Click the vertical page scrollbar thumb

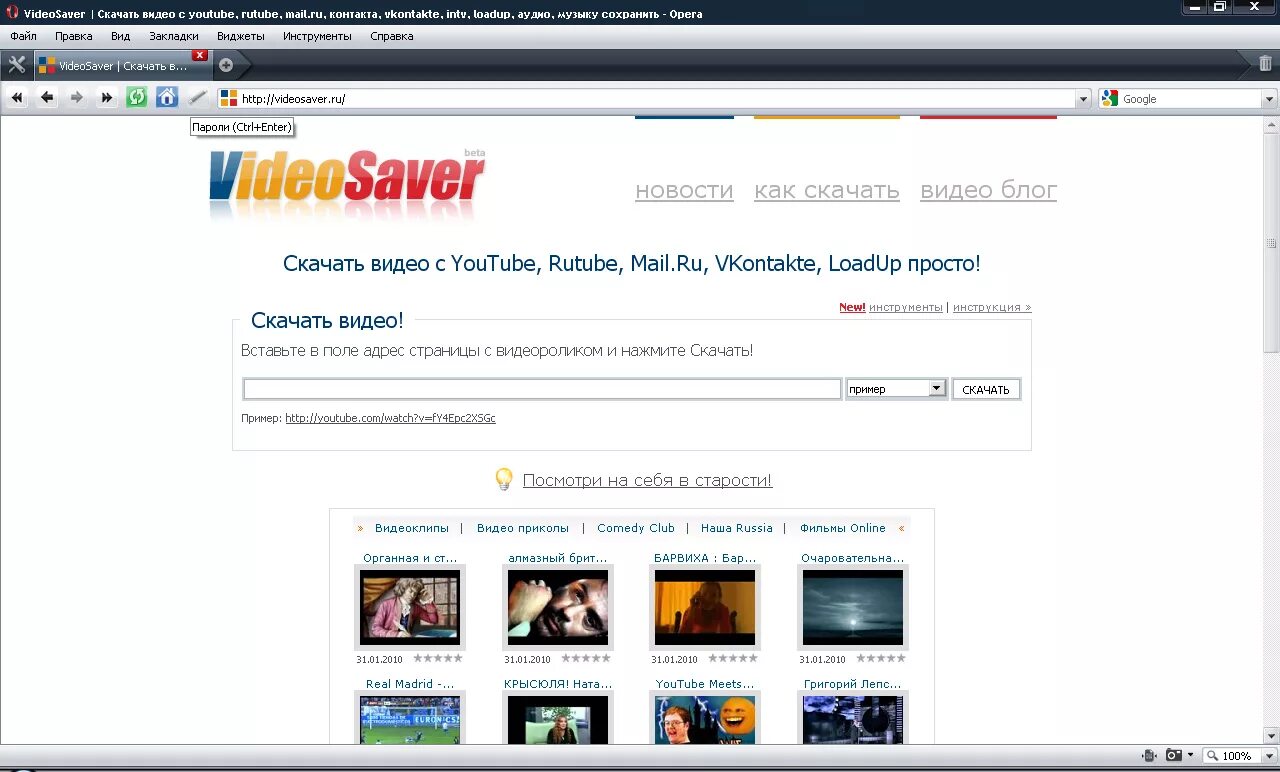tap(1271, 243)
